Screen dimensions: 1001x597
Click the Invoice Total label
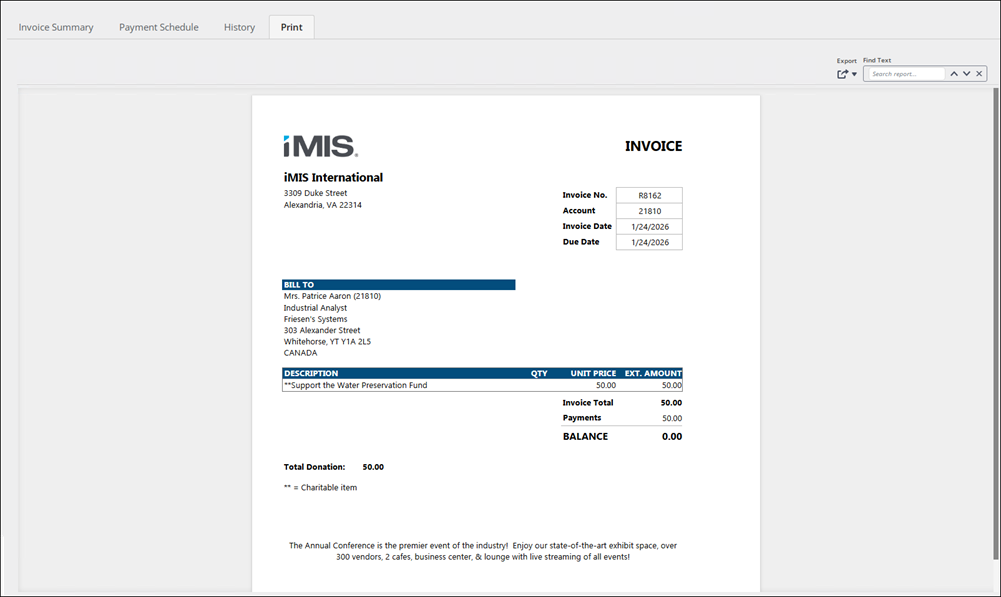click(588, 403)
